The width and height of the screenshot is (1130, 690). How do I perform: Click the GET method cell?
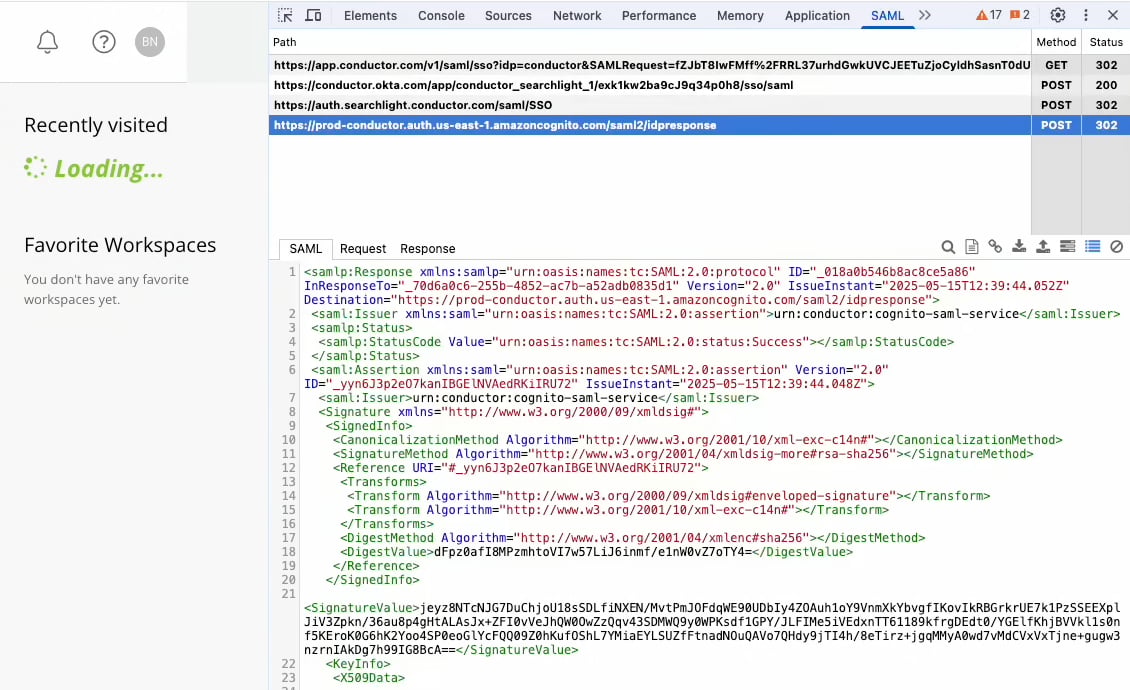click(1056, 65)
